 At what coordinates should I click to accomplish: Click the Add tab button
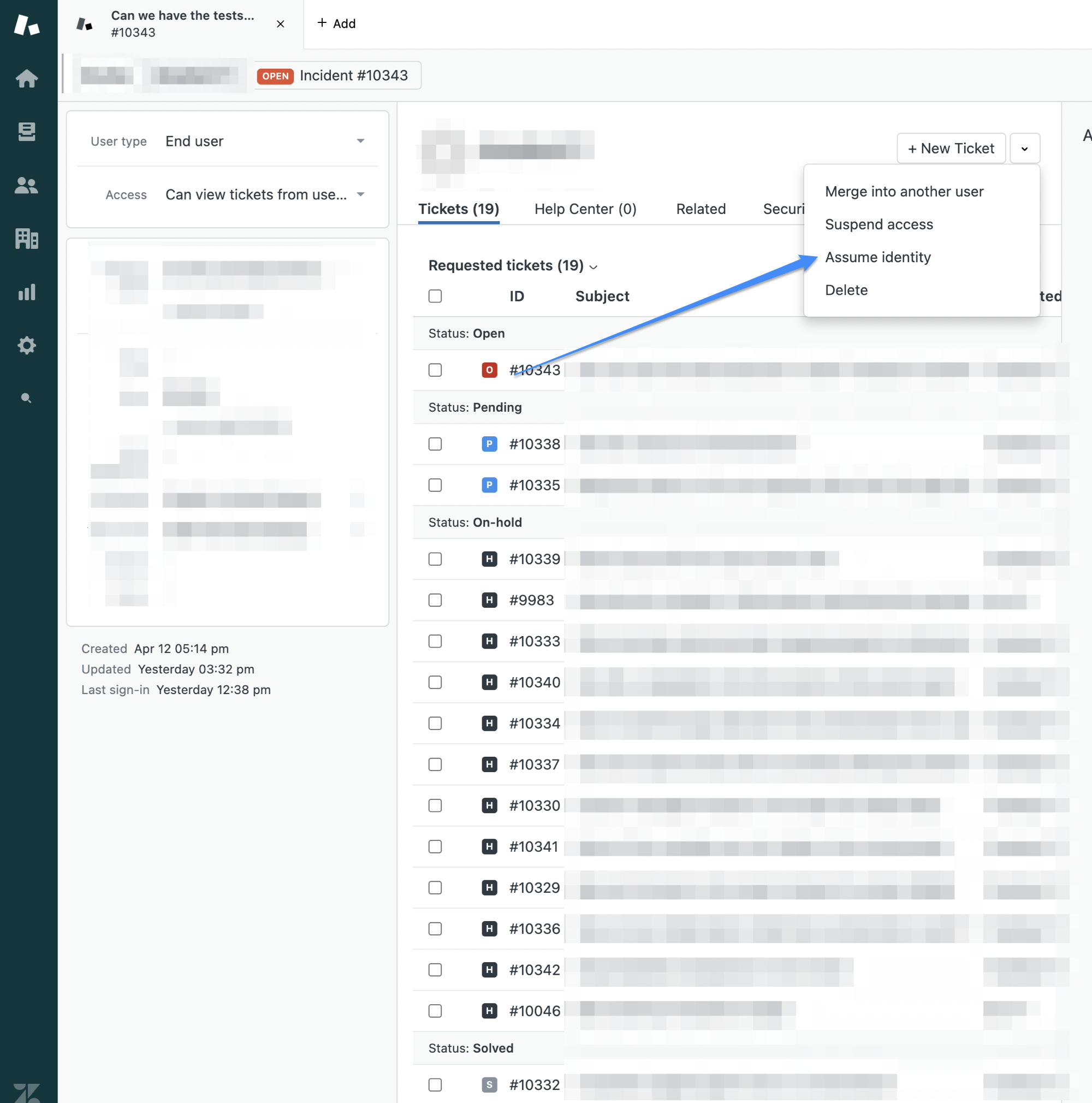pos(336,23)
